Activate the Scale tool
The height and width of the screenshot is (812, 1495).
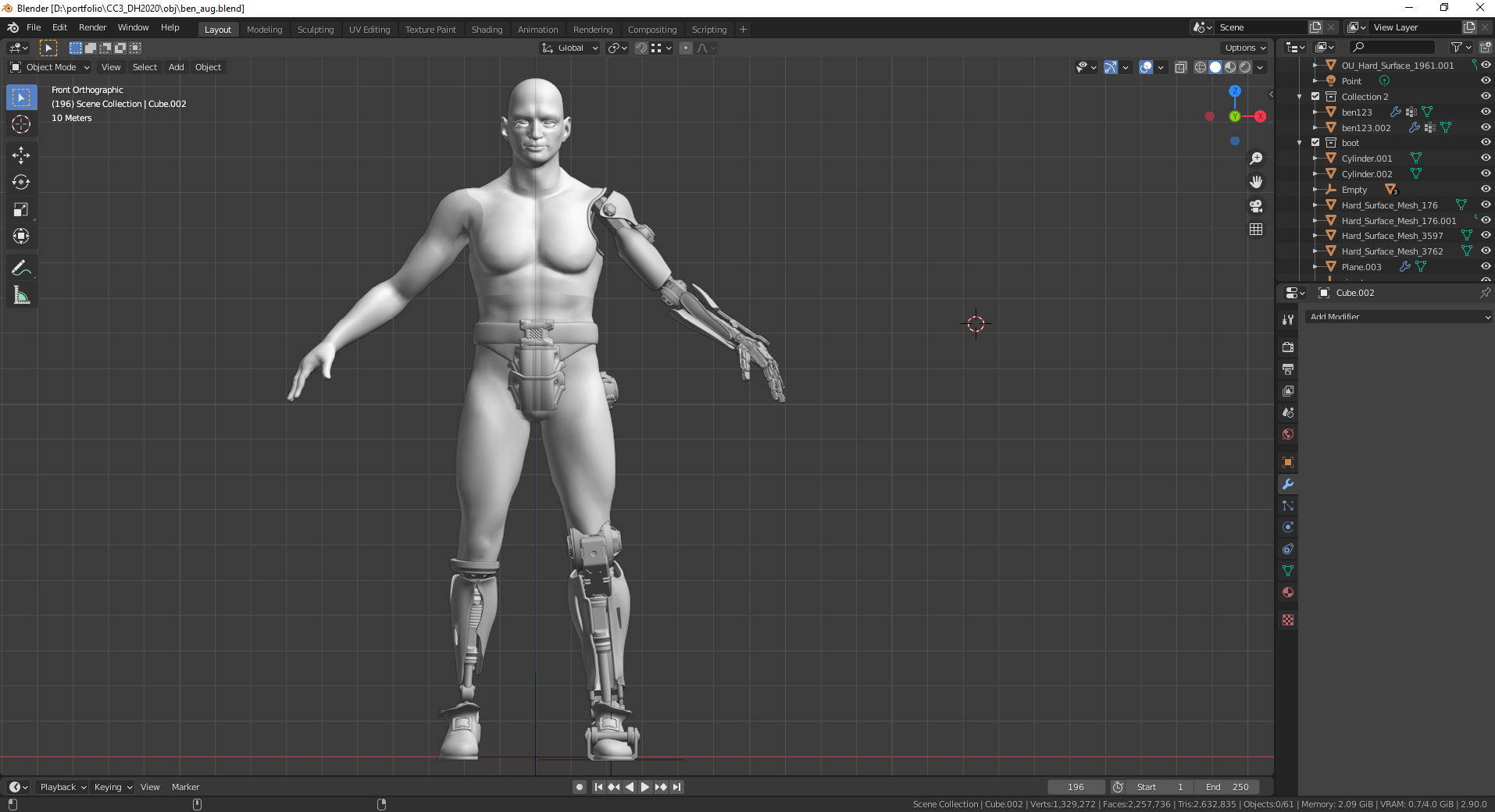coord(21,209)
